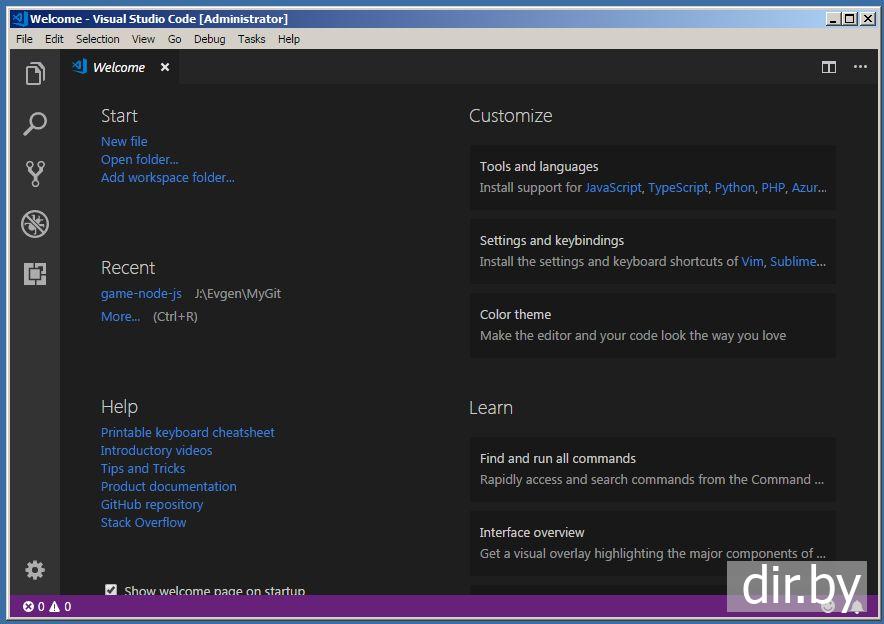This screenshot has width=884, height=624.
Task: Click the Open folder link
Action: [x=139, y=160]
